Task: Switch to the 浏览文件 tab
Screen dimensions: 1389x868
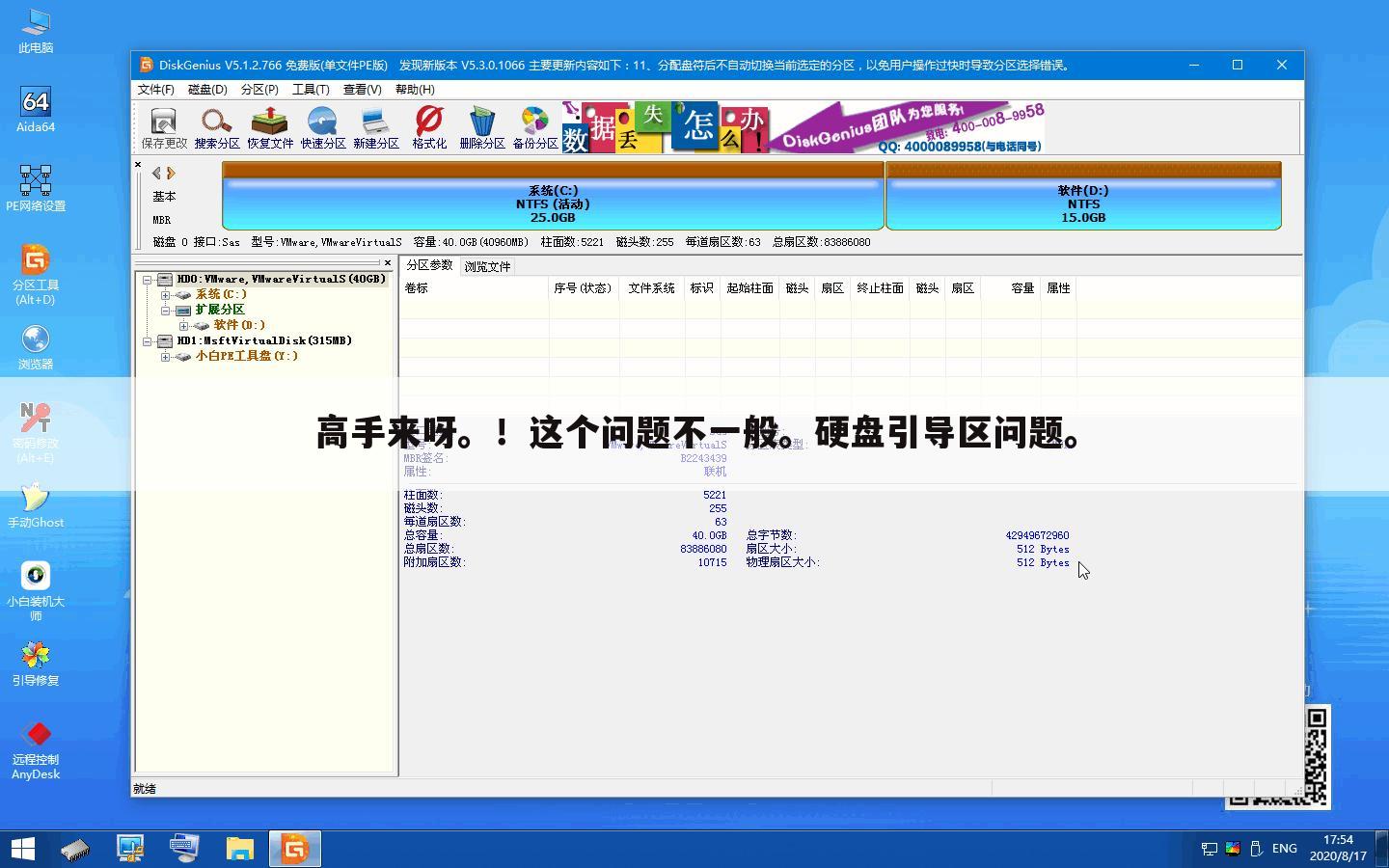Action: pos(487,266)
